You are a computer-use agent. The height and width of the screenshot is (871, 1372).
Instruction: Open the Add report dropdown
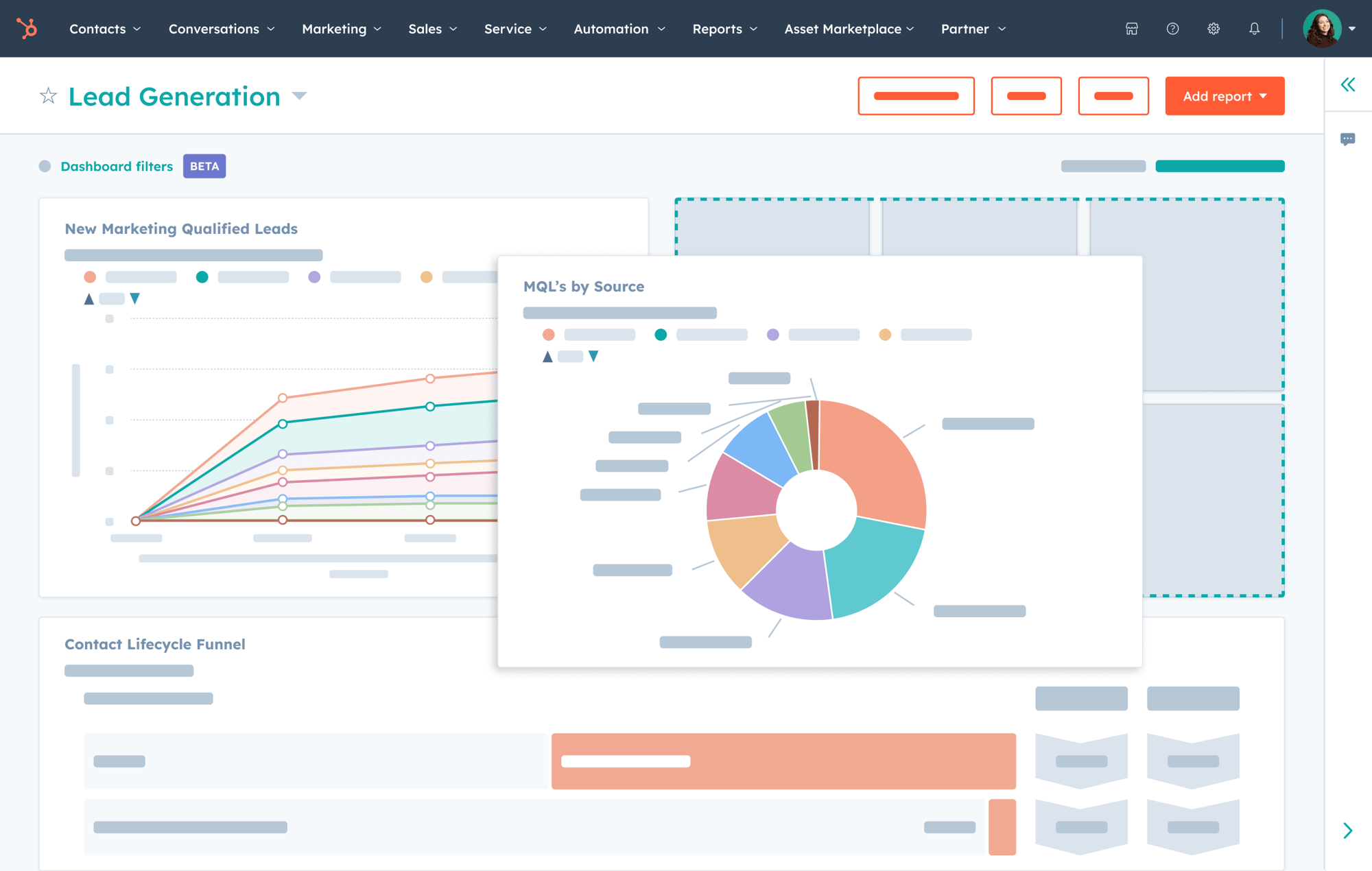pyautogui.click(x=1225, y=96)
